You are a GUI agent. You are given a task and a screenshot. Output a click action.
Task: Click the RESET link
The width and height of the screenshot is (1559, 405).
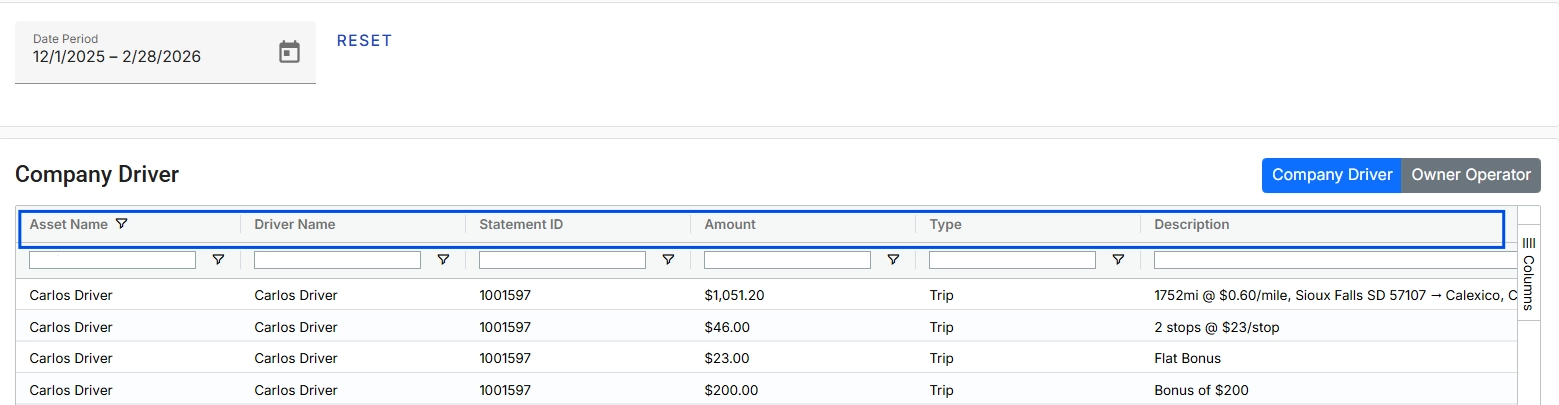(x=364, y=41)
